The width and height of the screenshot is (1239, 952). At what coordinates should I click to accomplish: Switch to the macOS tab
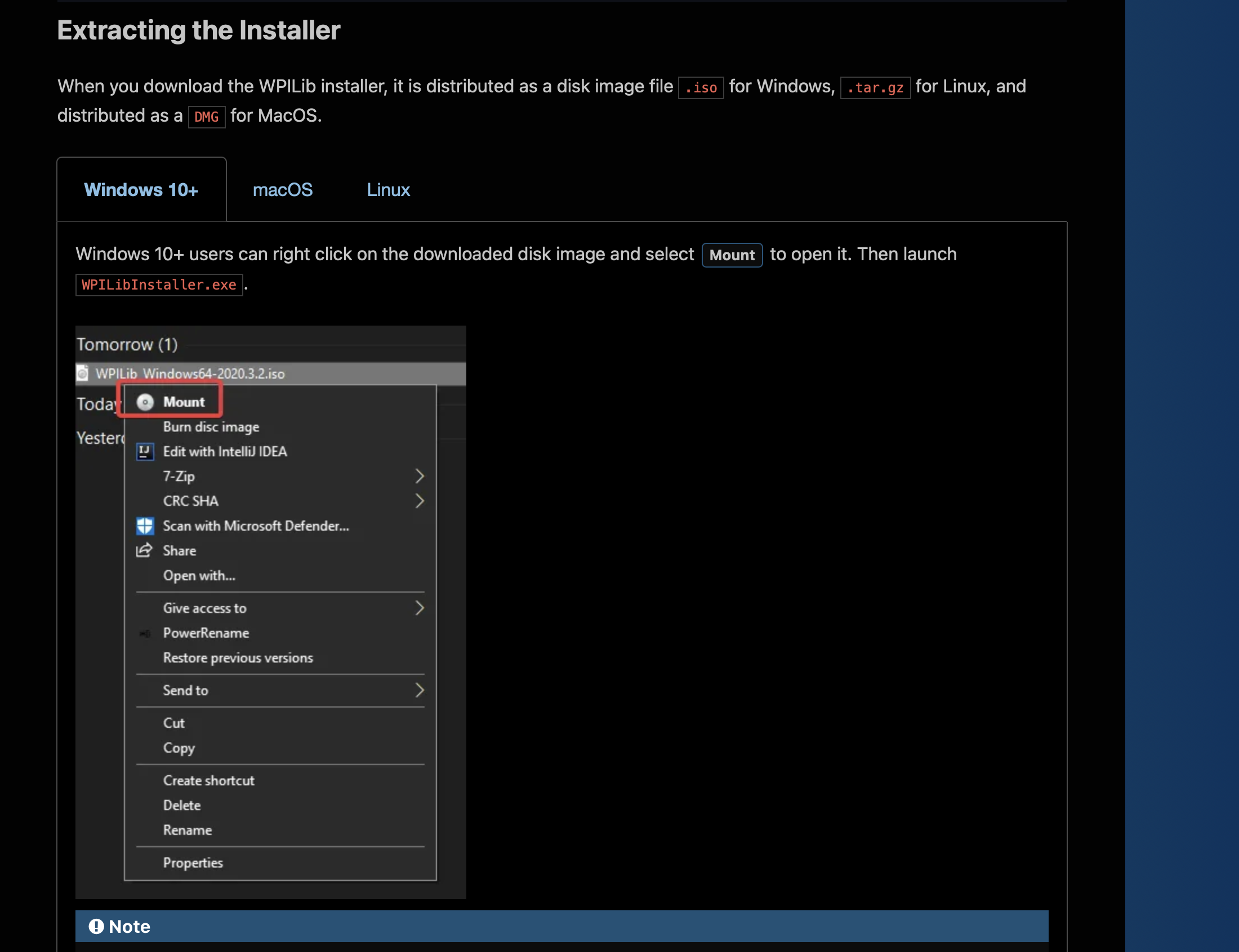[x=283, y=189]
